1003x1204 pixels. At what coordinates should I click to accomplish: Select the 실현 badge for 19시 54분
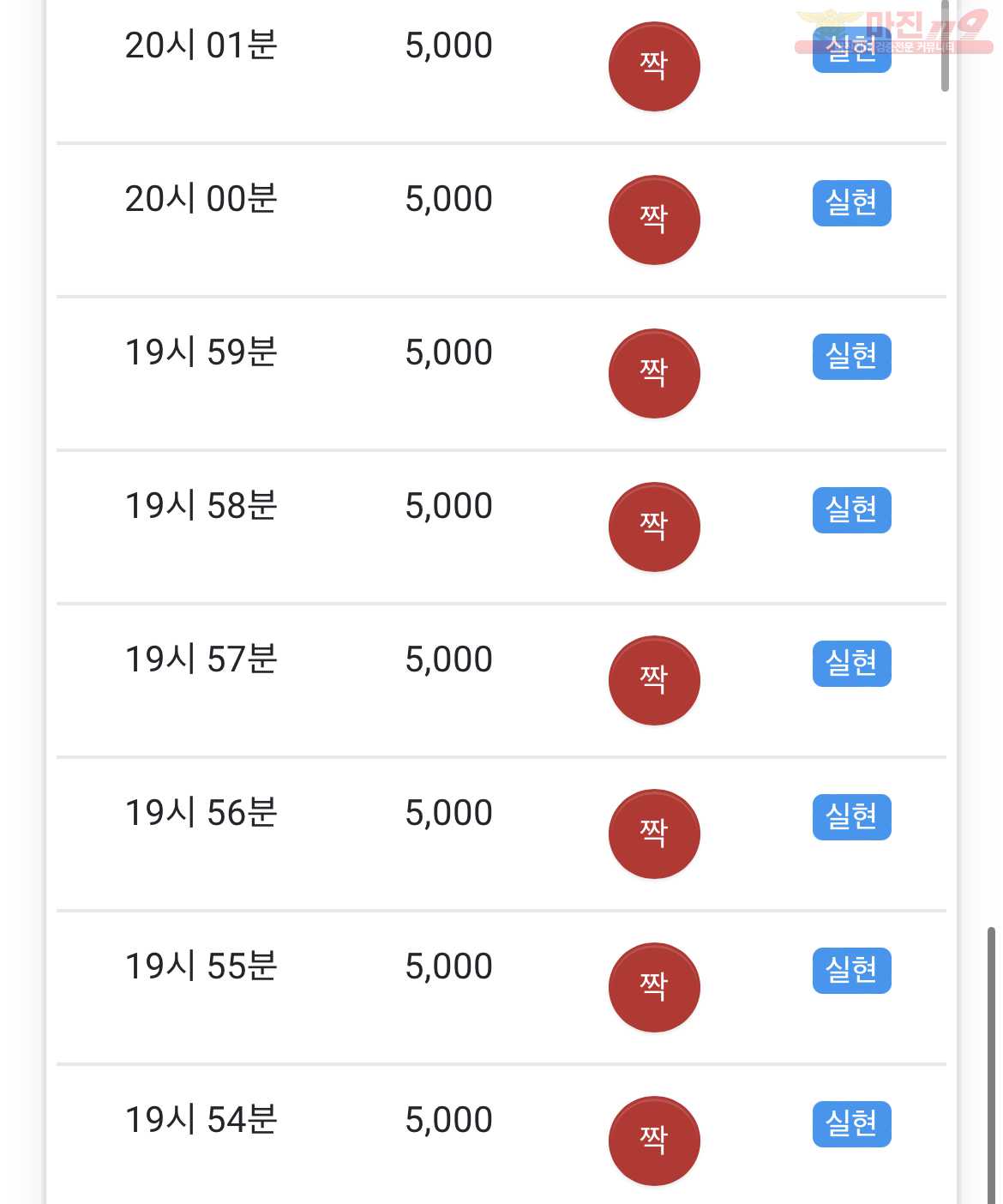(852, 1124)
